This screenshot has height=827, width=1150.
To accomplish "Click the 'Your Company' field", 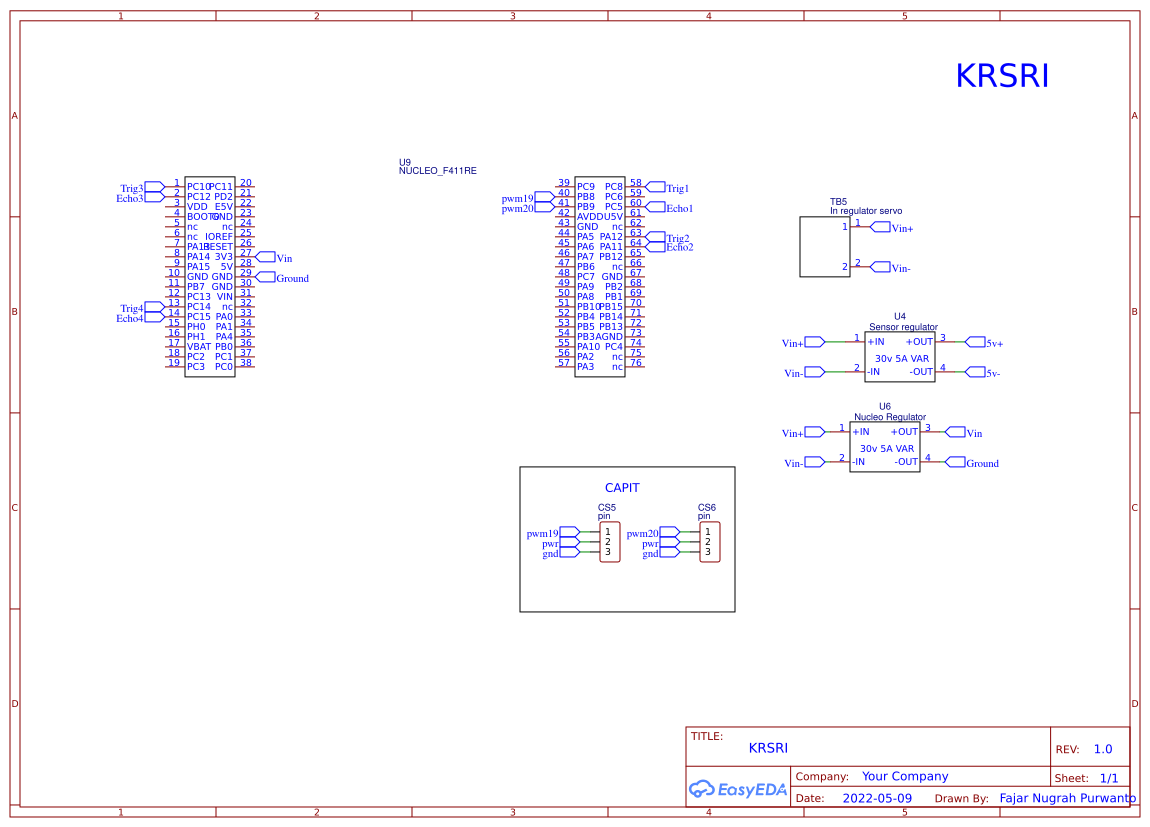I will click(x=905, y=776).
